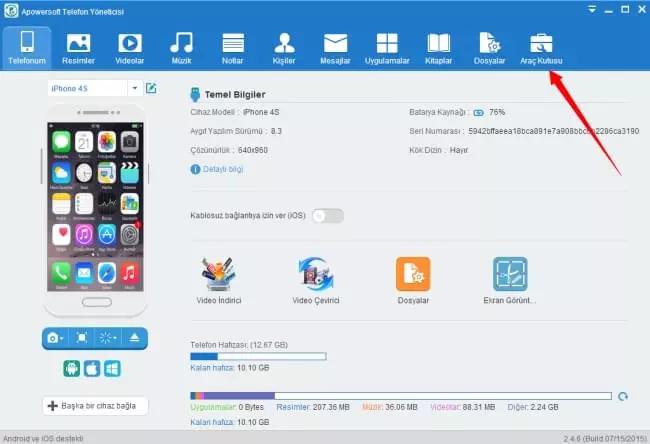650x444 pixels.
Task: Click the Kitaplar books icon
Action: (x=439, y=48)
